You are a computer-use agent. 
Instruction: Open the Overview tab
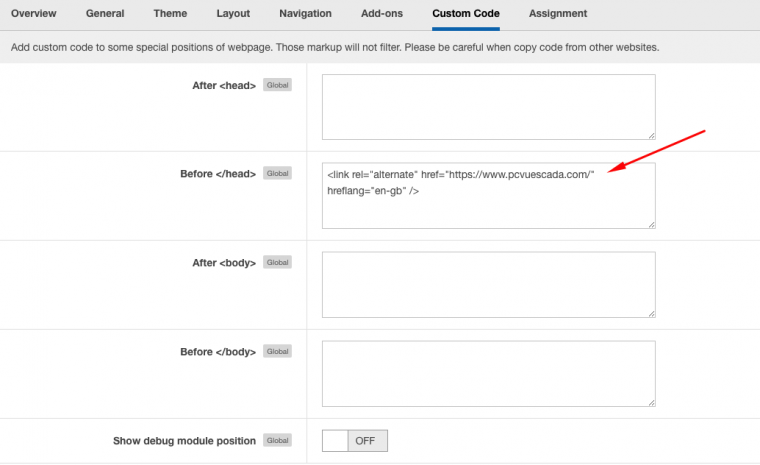[x=34, y=14]
